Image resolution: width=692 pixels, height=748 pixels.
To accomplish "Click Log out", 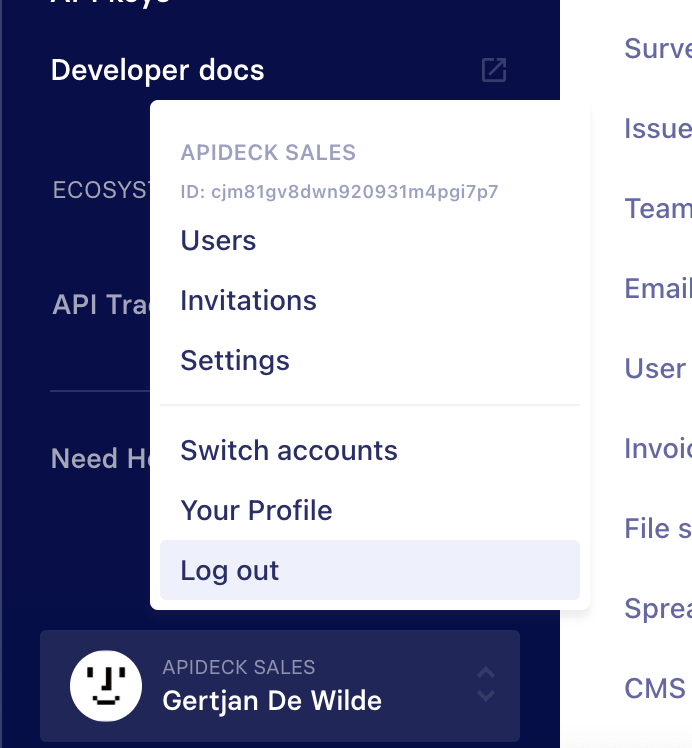I will pos(370,570).
